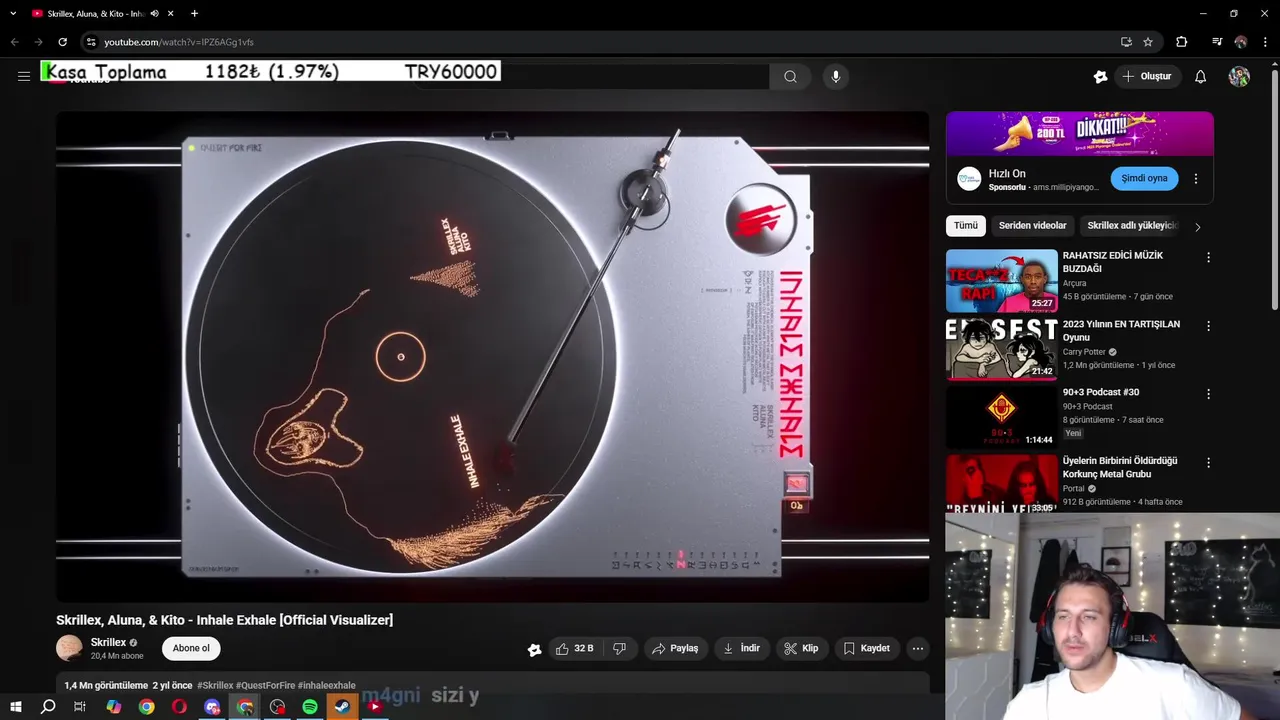Click Şimdi oyna on the sponsored ad
Screen dimensions: 1280x720
click(x=1144, y=178)
